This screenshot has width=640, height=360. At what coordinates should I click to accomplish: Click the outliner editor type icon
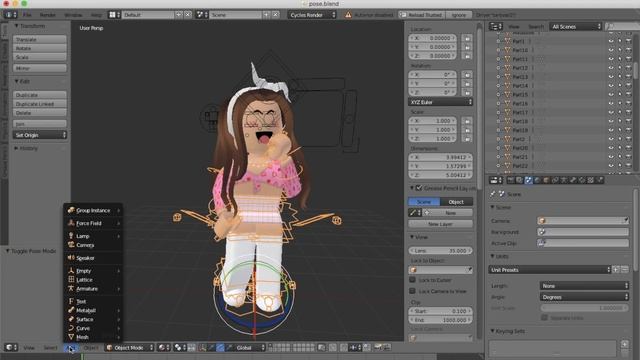click(x=496, y=27)
